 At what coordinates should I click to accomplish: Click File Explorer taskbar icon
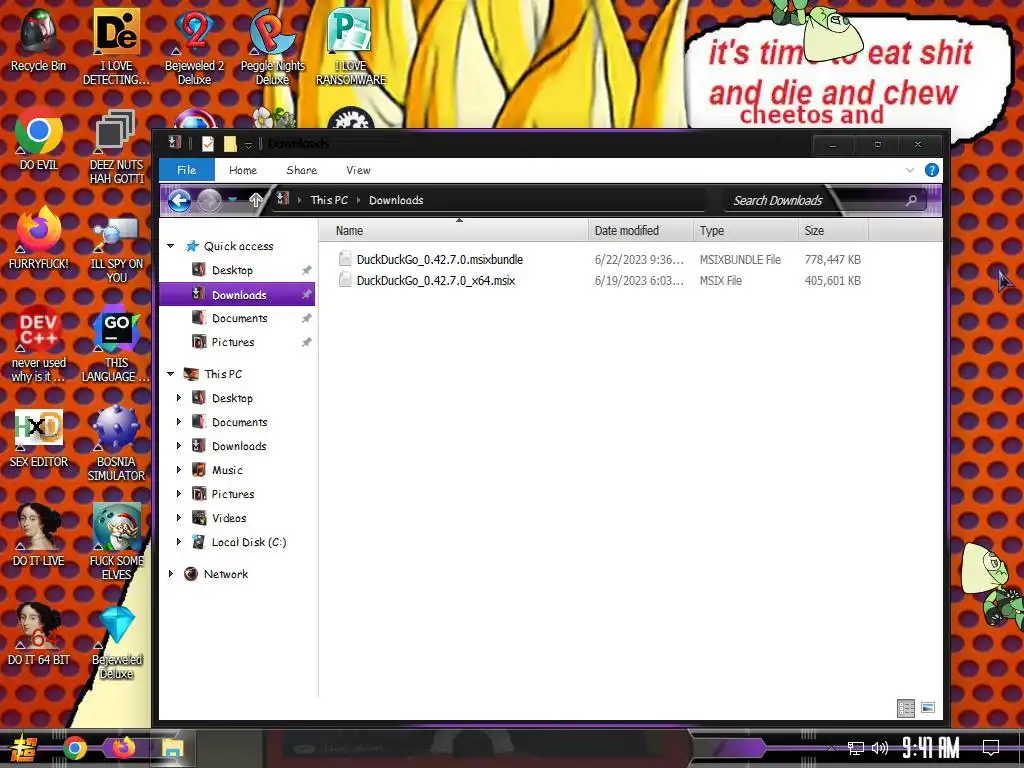tap(172, 748)
